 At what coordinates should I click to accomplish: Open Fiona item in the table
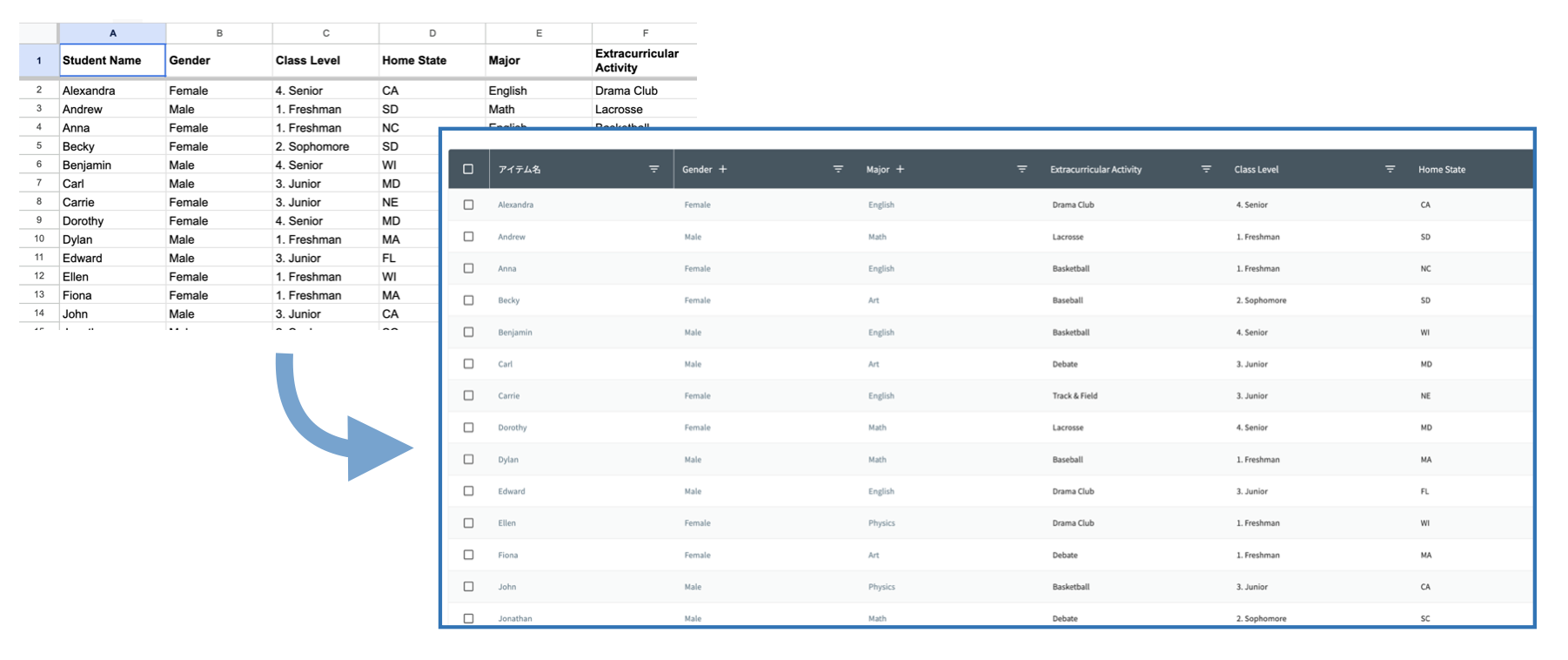(x=507, y=555)
